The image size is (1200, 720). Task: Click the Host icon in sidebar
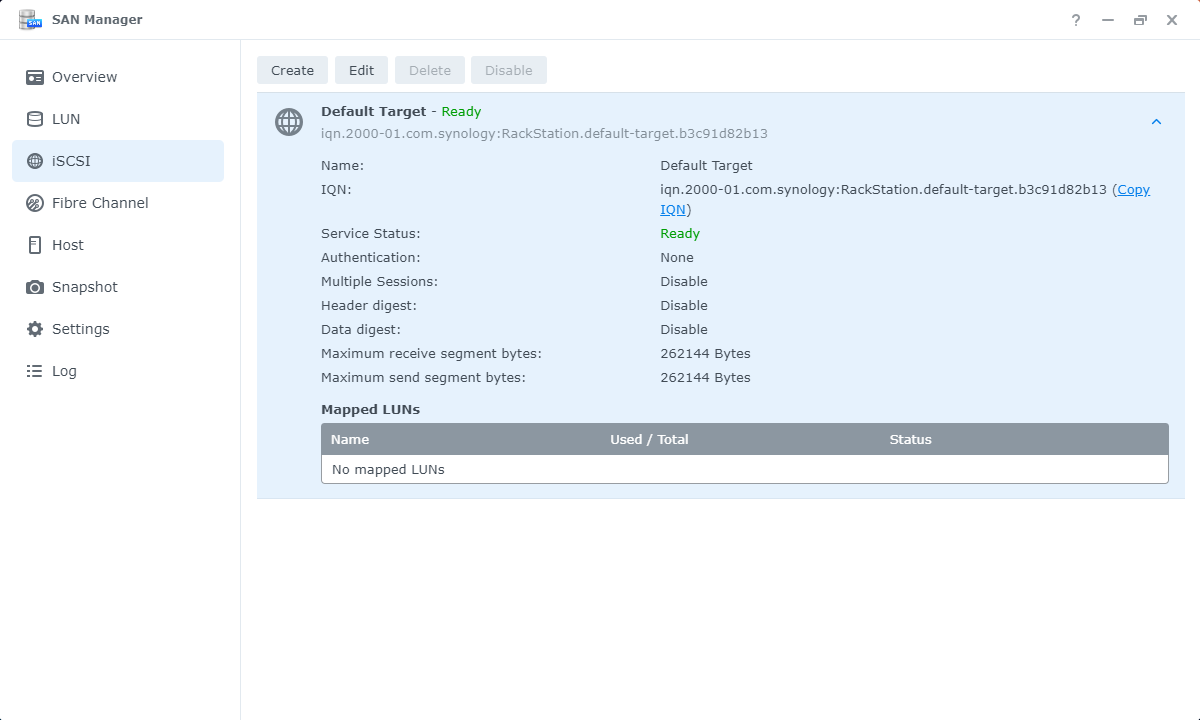[x=35, y=245]
